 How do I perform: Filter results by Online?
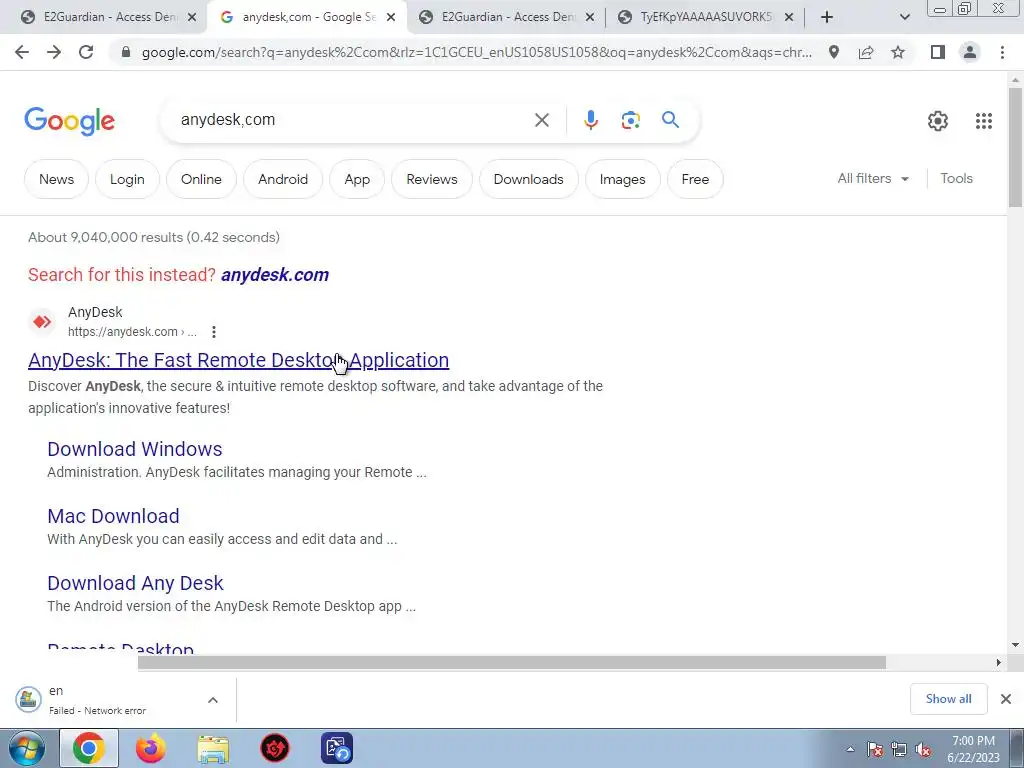click(201, 179)
